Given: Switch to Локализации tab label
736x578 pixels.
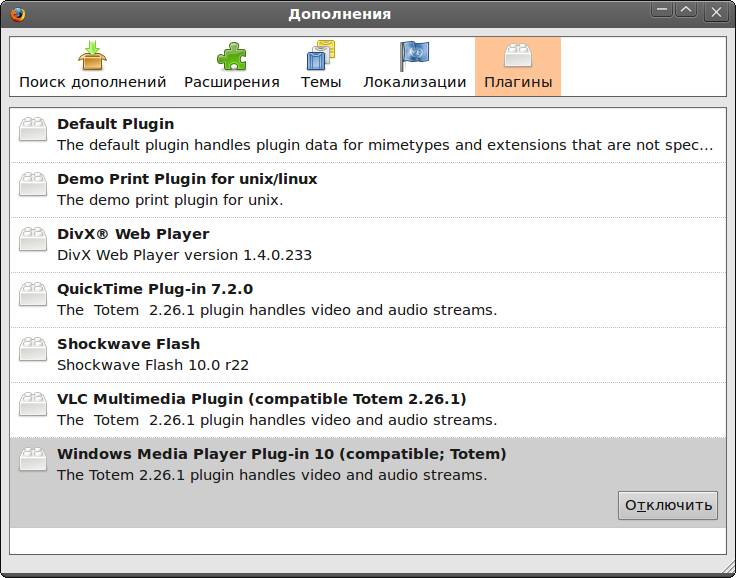Looking at the screenshot, I should 414,82.
